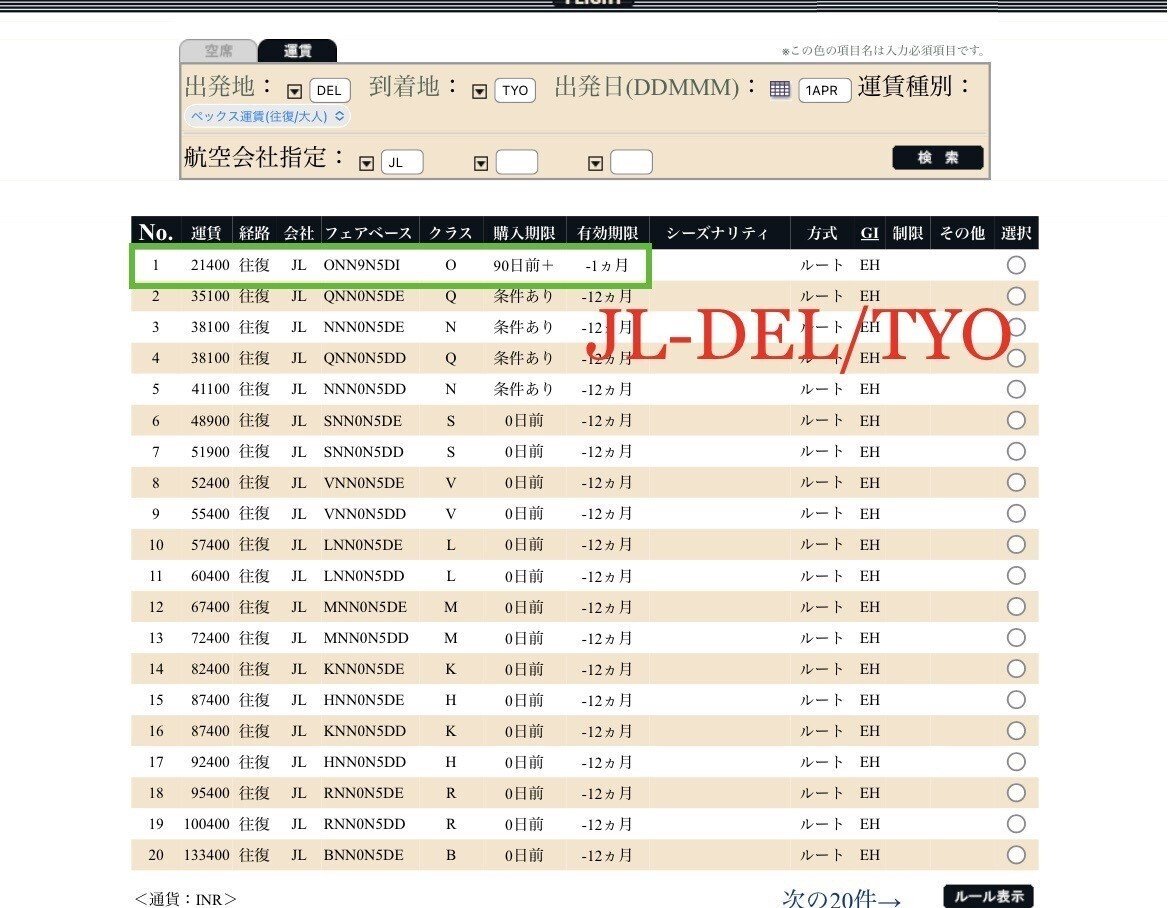The image size is (1169, 908).
Task: Open the departure date calendar icon
Action: [x=780, y=89]
